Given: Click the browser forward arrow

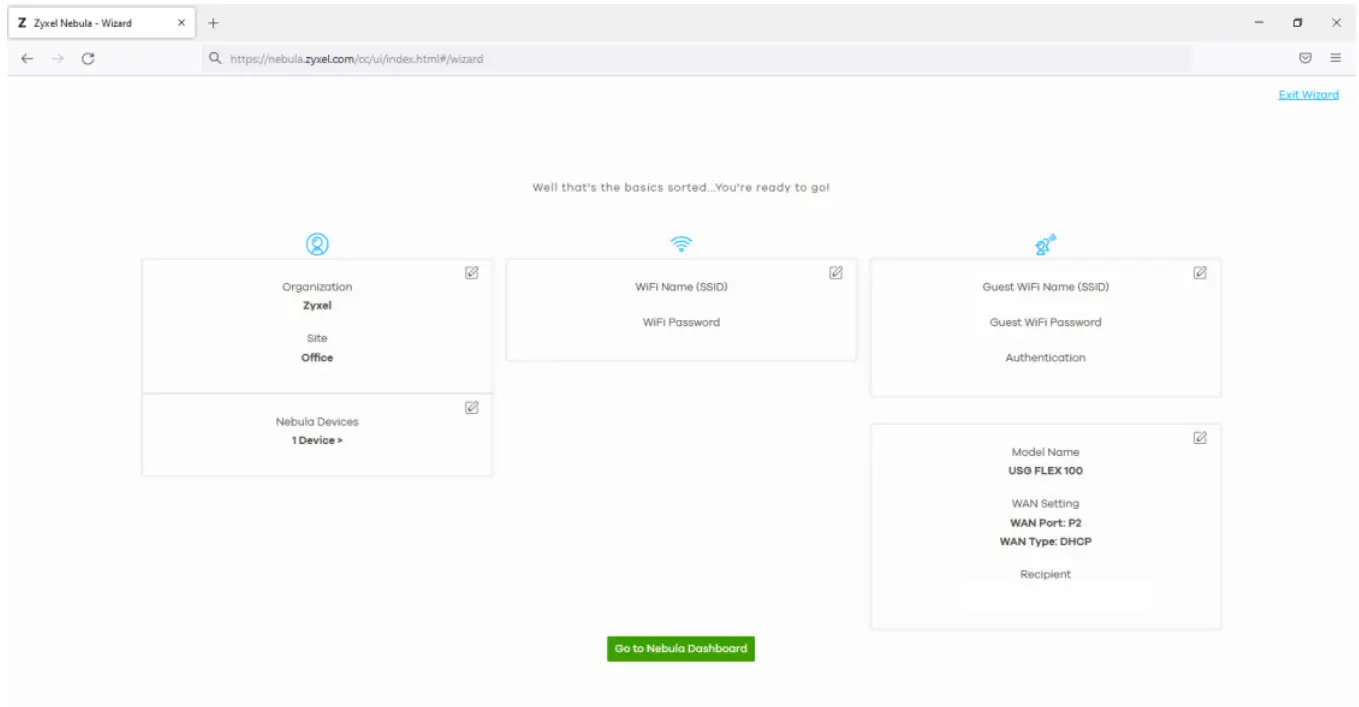Looking at the screenshot, I should [56, 58].
